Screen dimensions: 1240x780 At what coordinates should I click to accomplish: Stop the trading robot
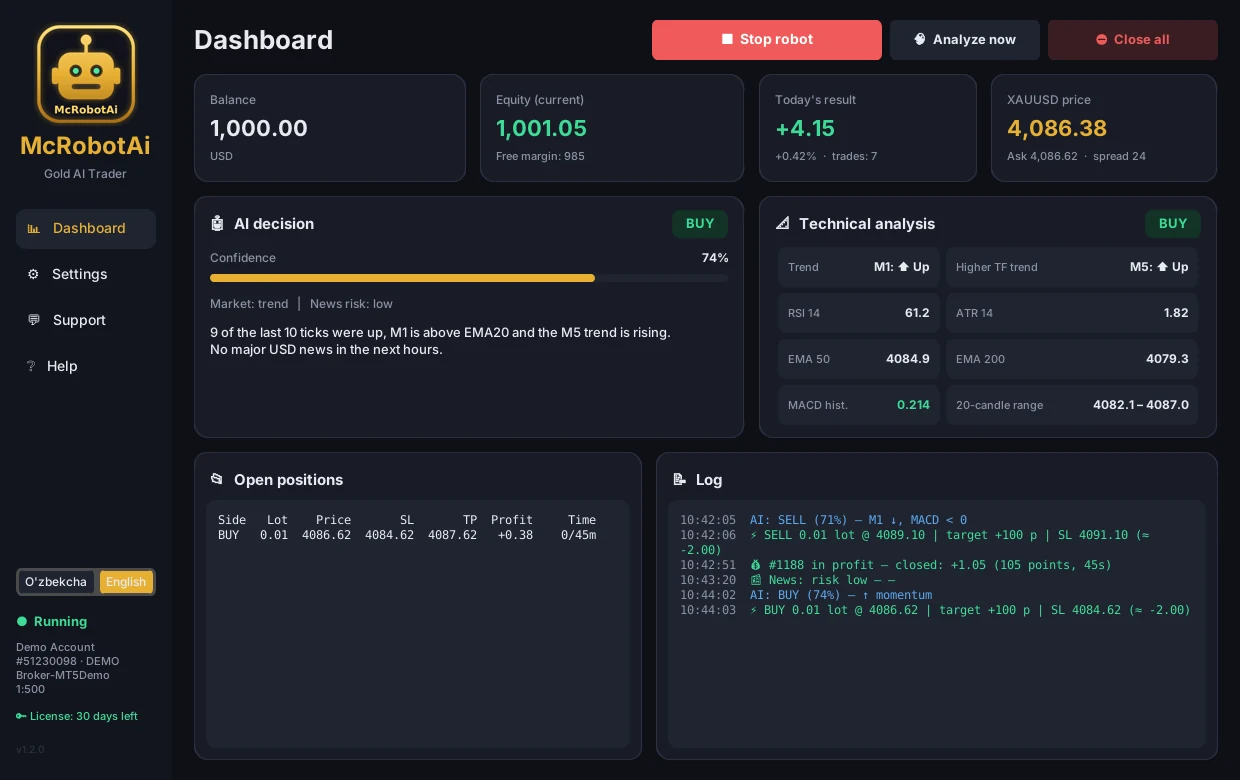click(767, 40)
